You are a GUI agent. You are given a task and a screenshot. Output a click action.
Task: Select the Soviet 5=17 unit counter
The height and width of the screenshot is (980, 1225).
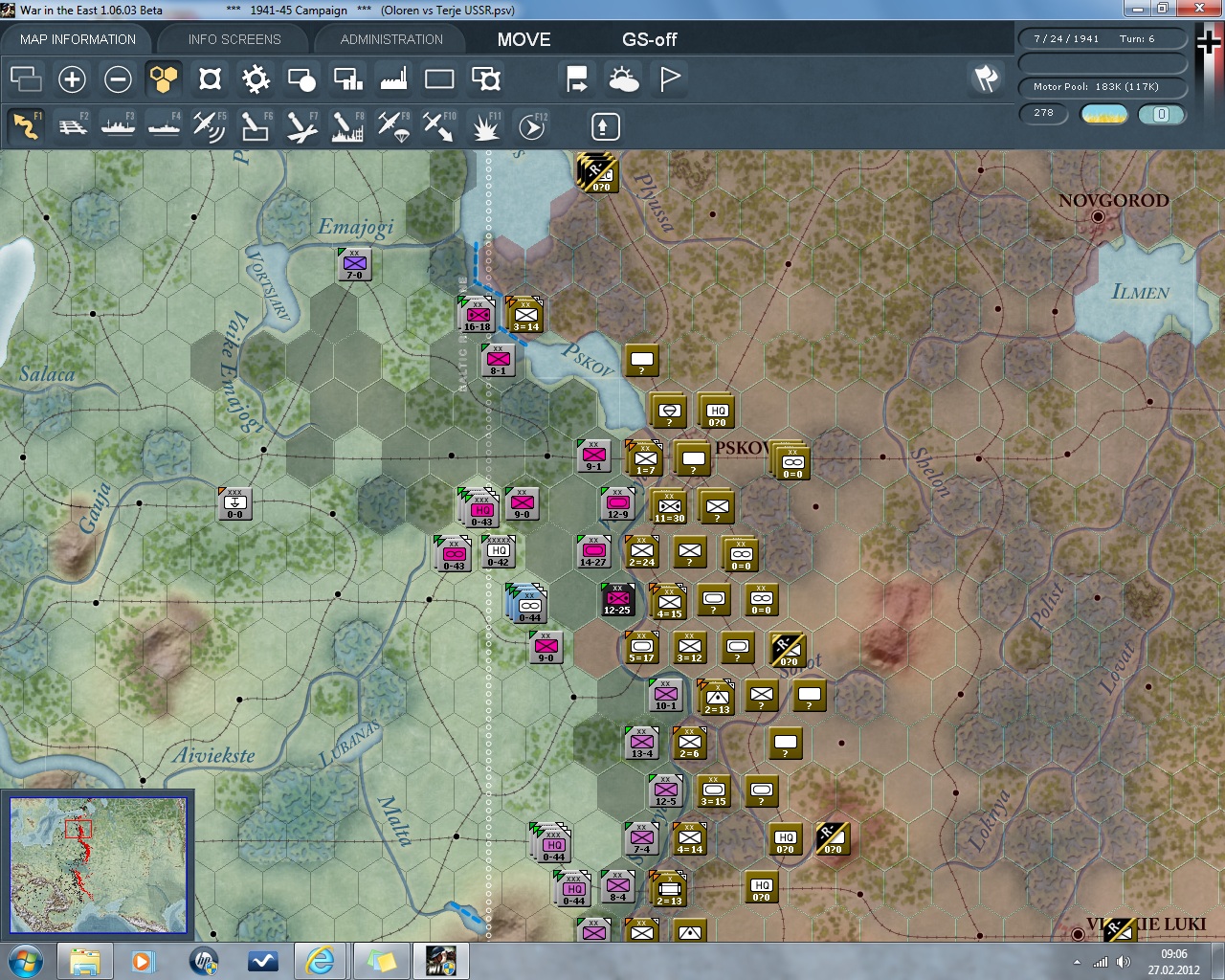point(641,648)
